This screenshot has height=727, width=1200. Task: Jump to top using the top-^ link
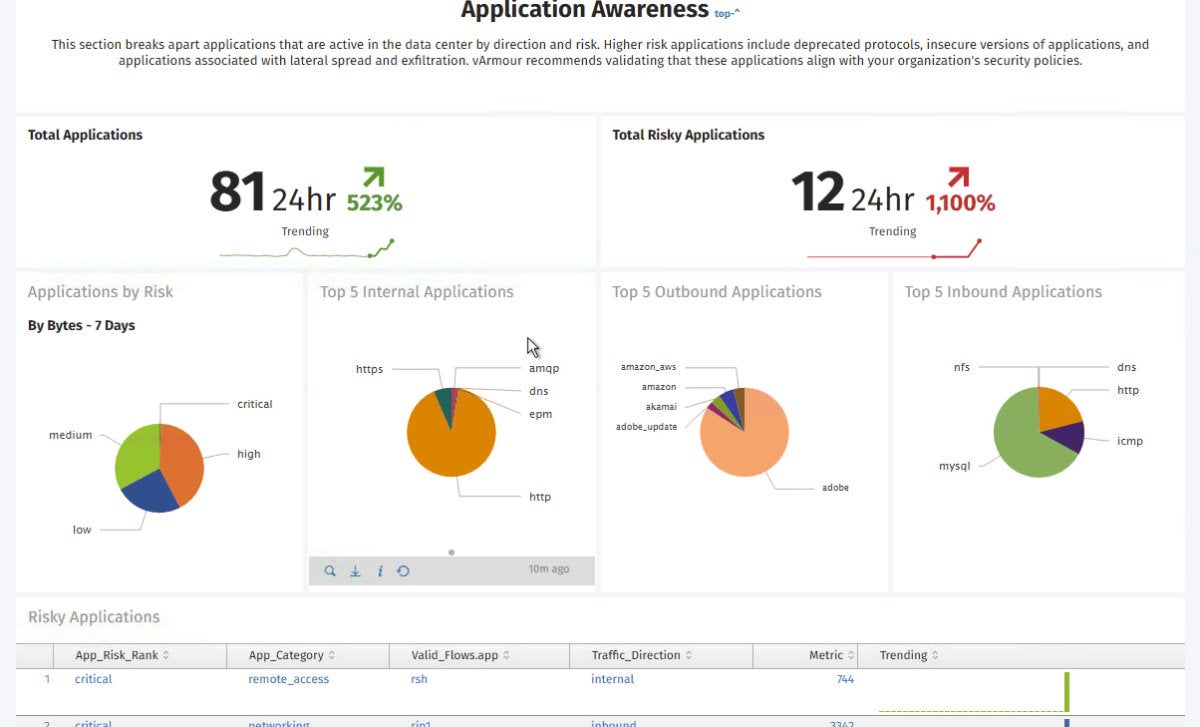tap(727, 13)
